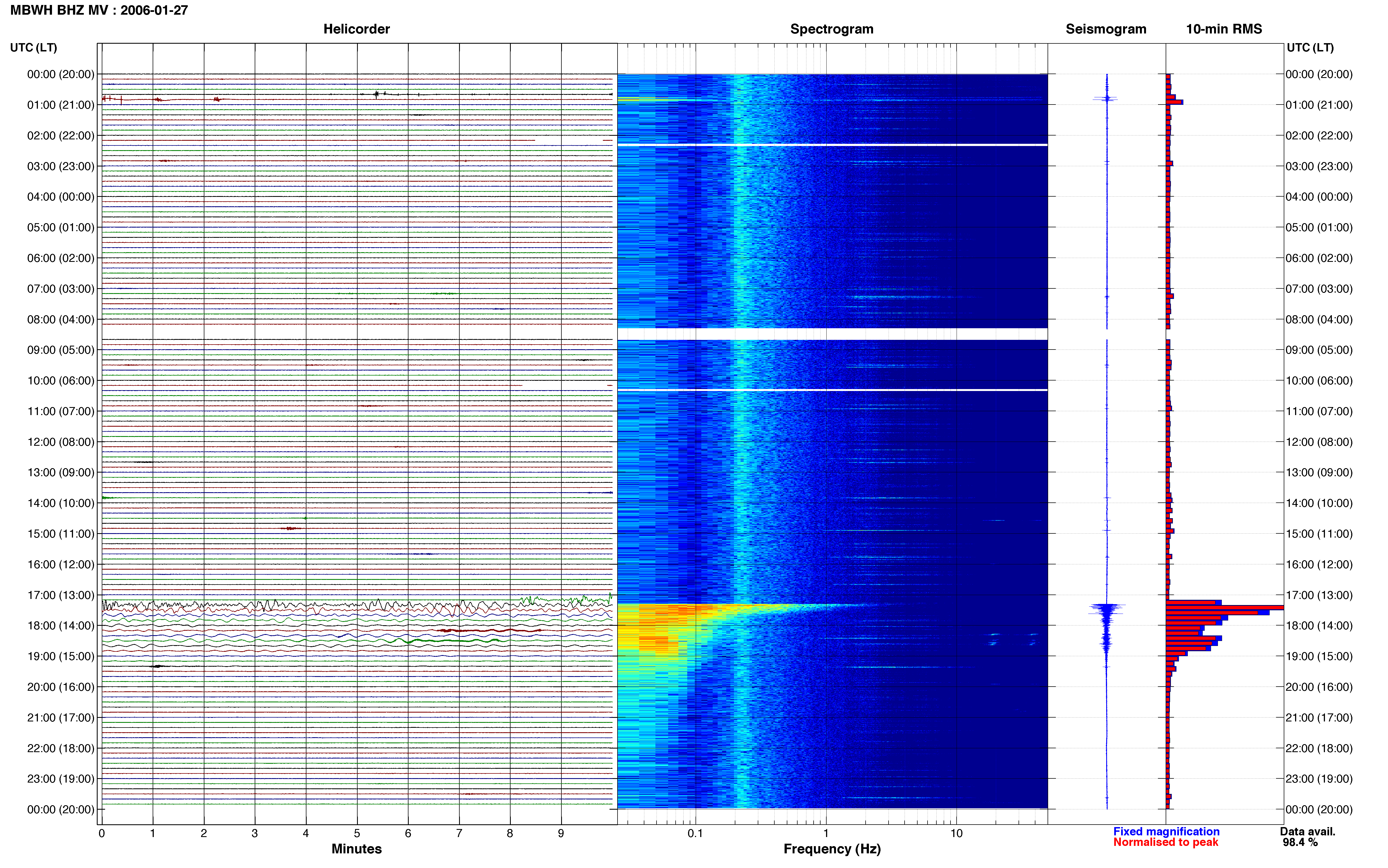Click the large seismogram burst after 17:00
Screen dimensions: 1388x868
pos(1107,623)
